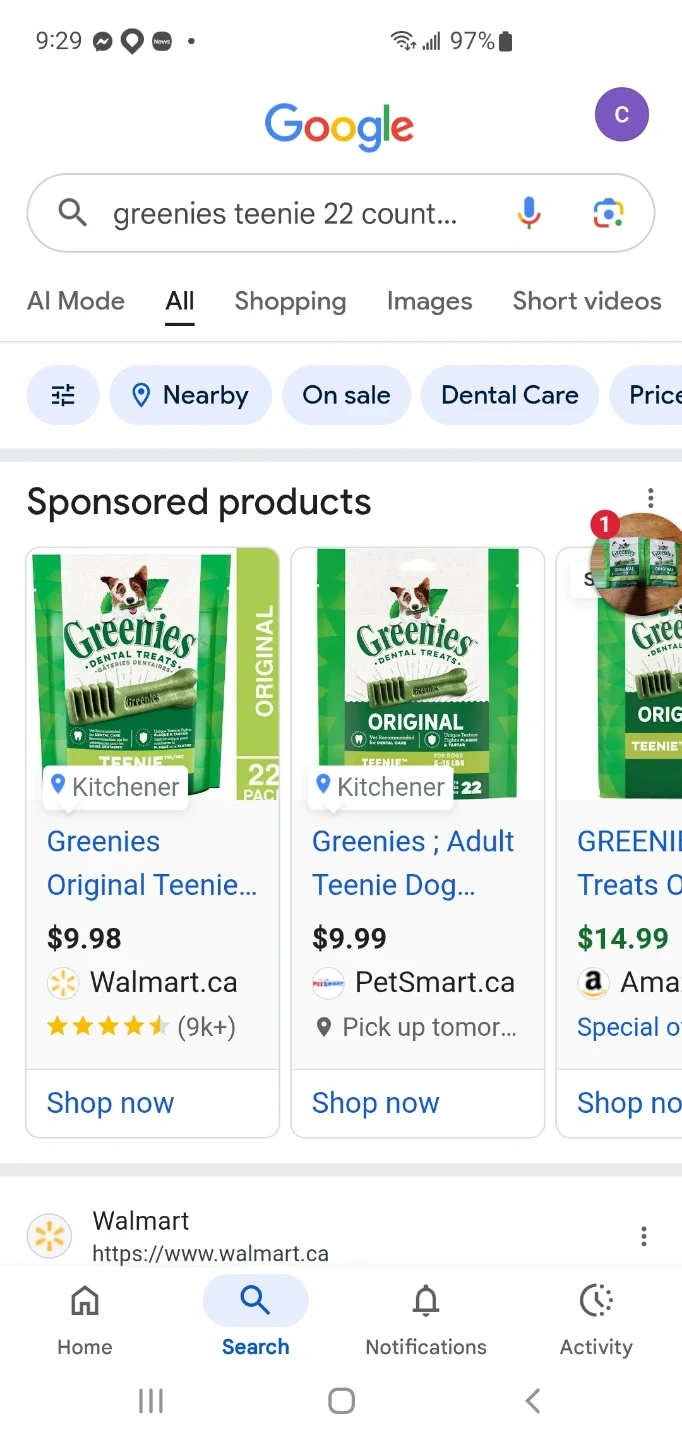Switch to the Images tab
Screen dimensions: 682x1440
[x=429, y=301]
